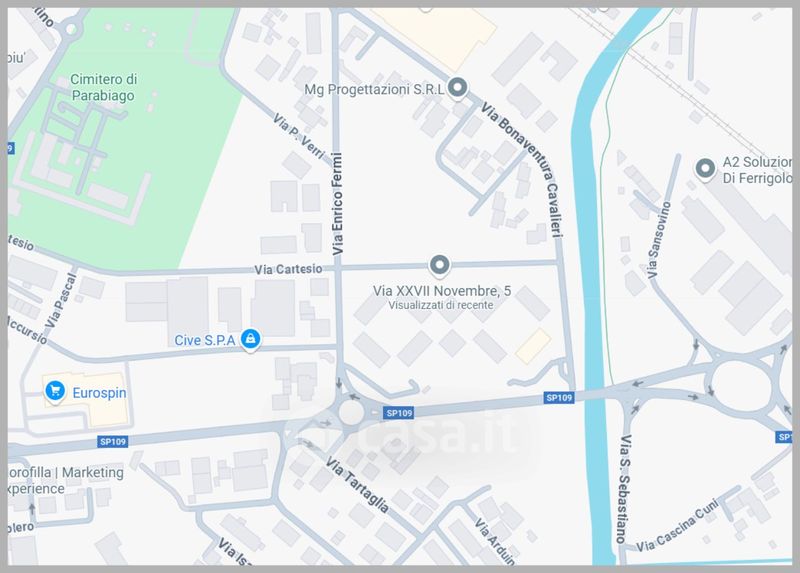800x573 pixels.
Task: Click the SP109 badge next to the canal
Action: tap(559, 397)
